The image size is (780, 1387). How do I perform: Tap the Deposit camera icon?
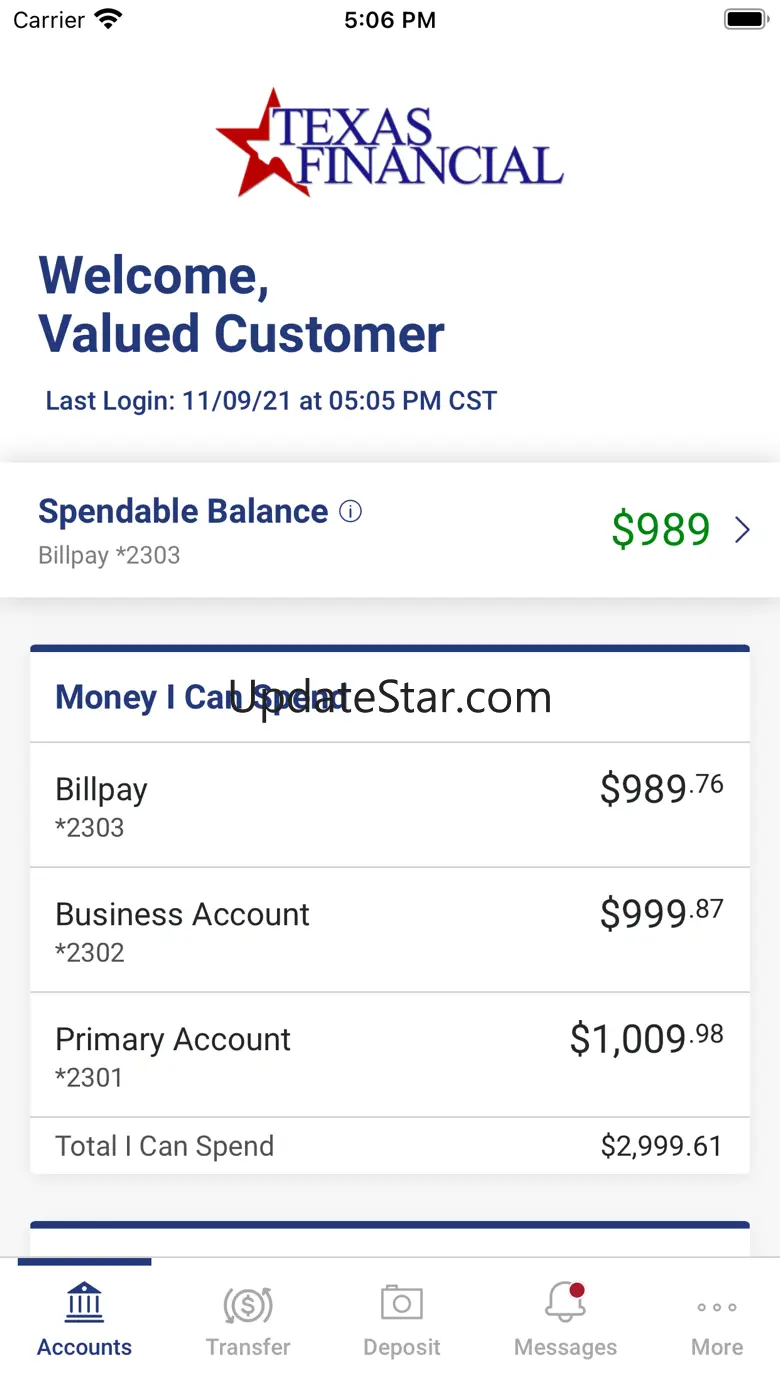click(402, 1303)
